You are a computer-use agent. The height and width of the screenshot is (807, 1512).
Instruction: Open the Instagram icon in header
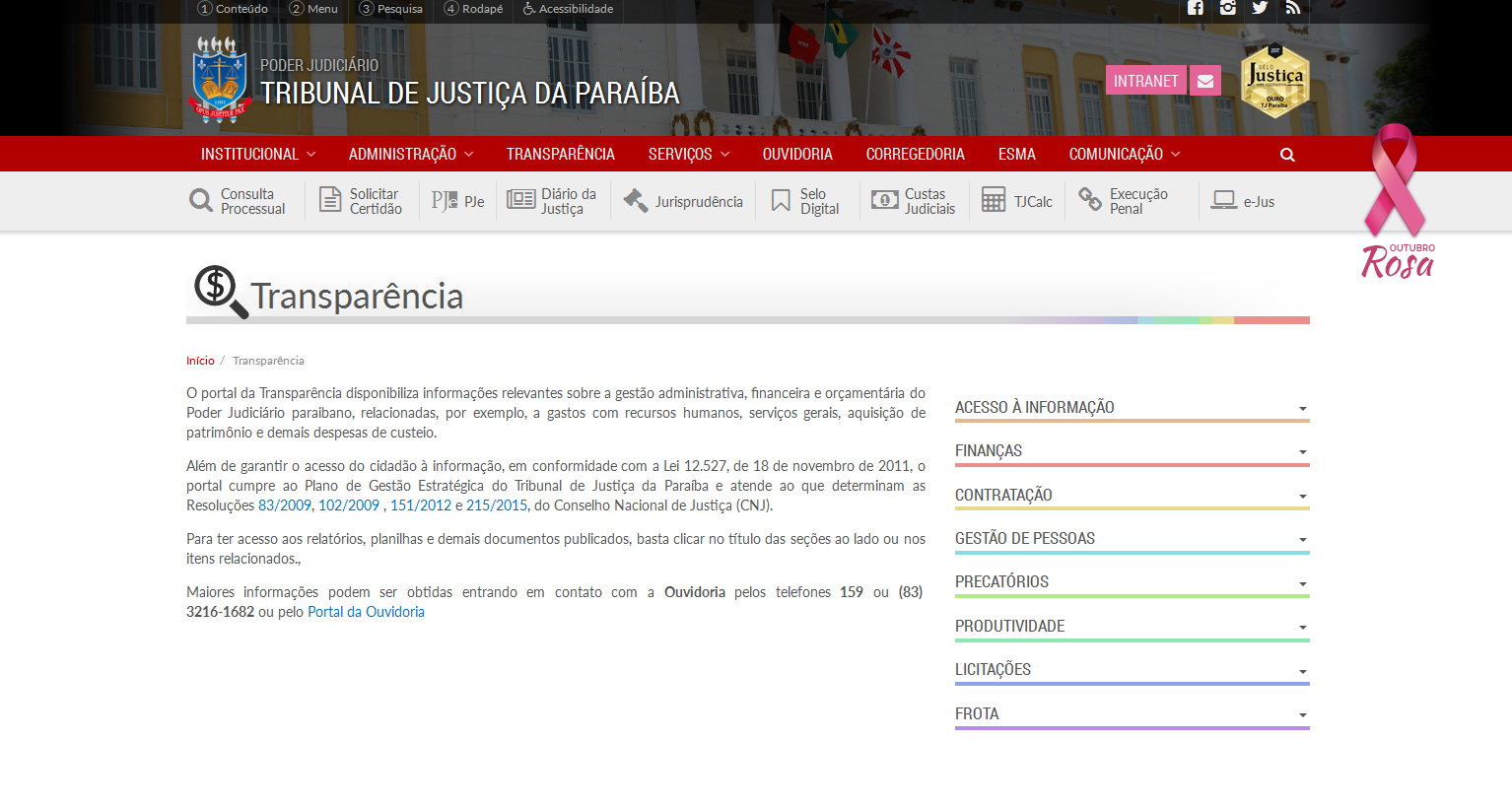1227,8
